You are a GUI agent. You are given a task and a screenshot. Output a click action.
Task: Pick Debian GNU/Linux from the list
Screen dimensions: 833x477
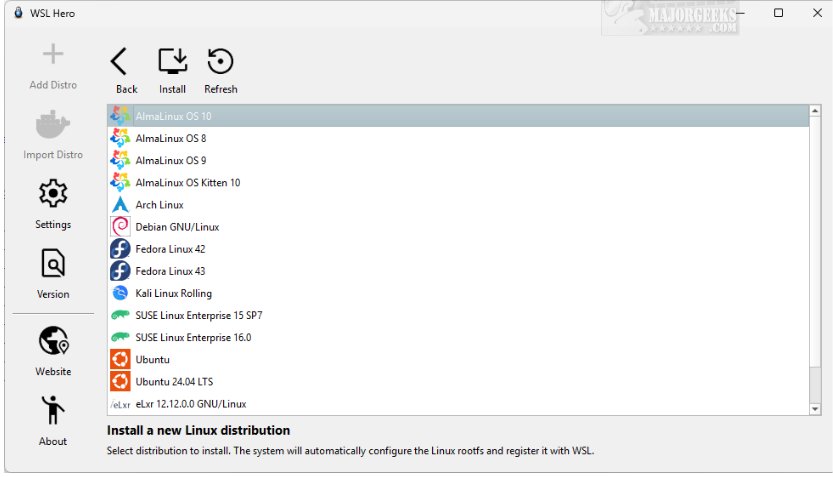[458, 227]
